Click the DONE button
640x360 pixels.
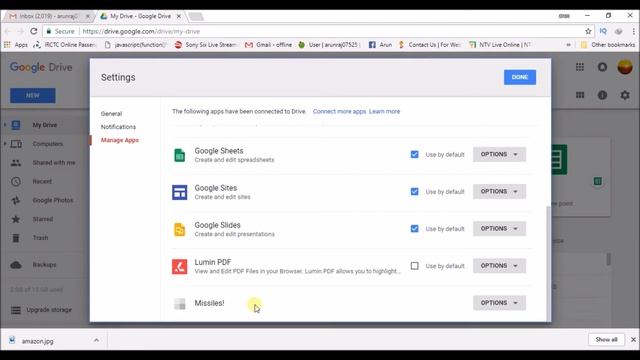520,77
